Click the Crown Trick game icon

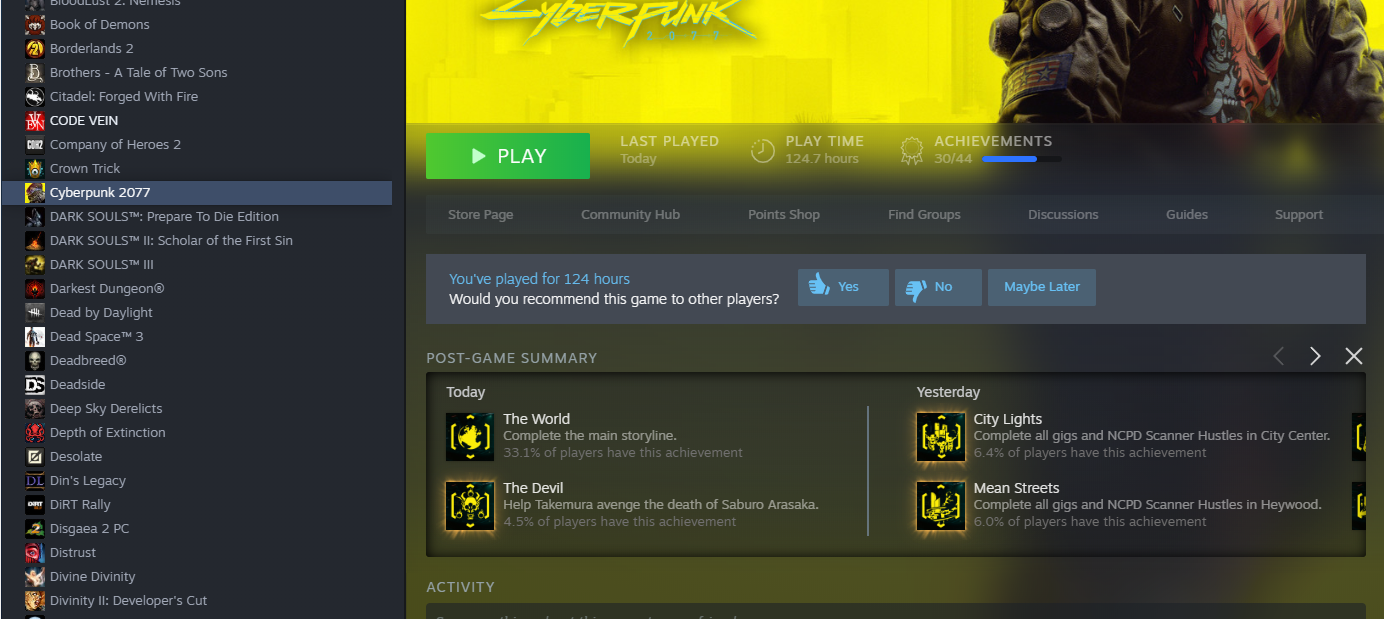pyautogui.click(x=35, y=168)
